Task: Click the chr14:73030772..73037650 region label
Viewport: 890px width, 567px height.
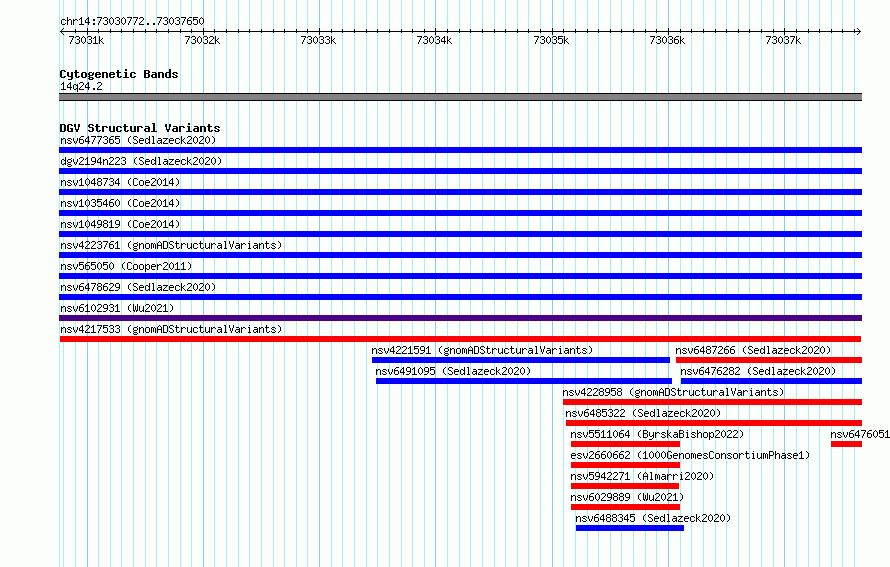Action: (132, 21)
